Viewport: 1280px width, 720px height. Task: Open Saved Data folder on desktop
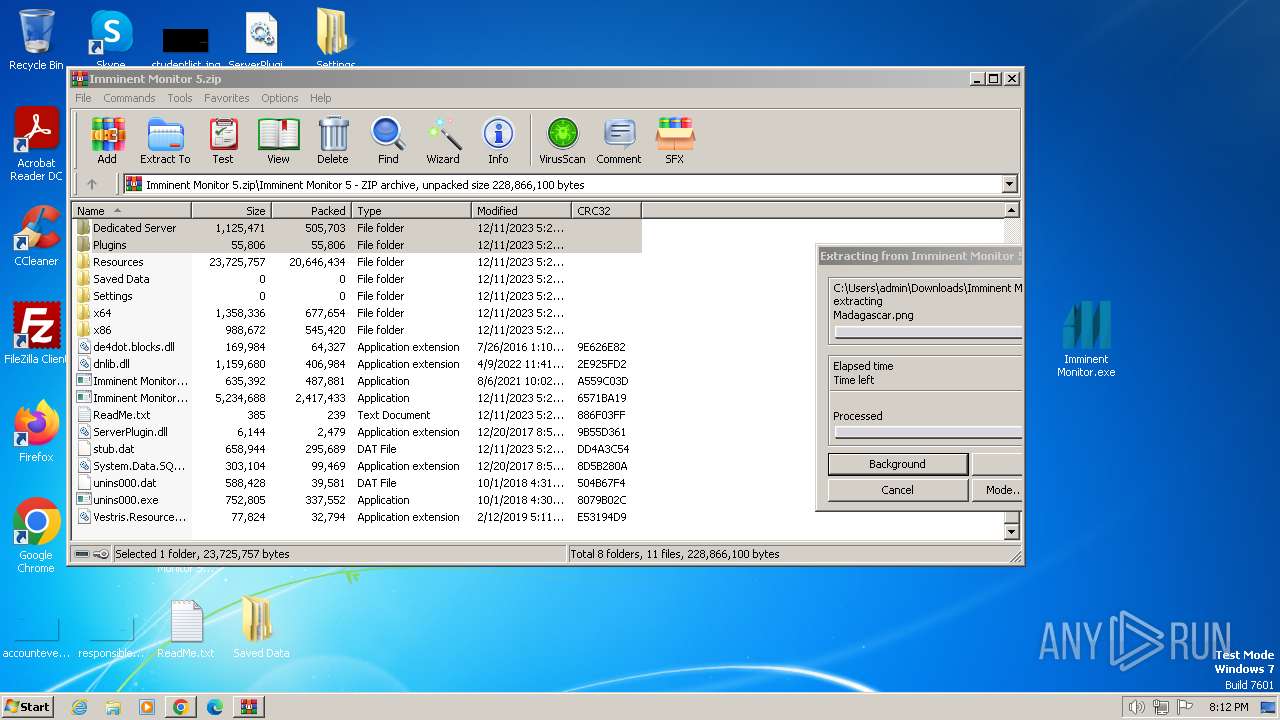coord(261,628)
